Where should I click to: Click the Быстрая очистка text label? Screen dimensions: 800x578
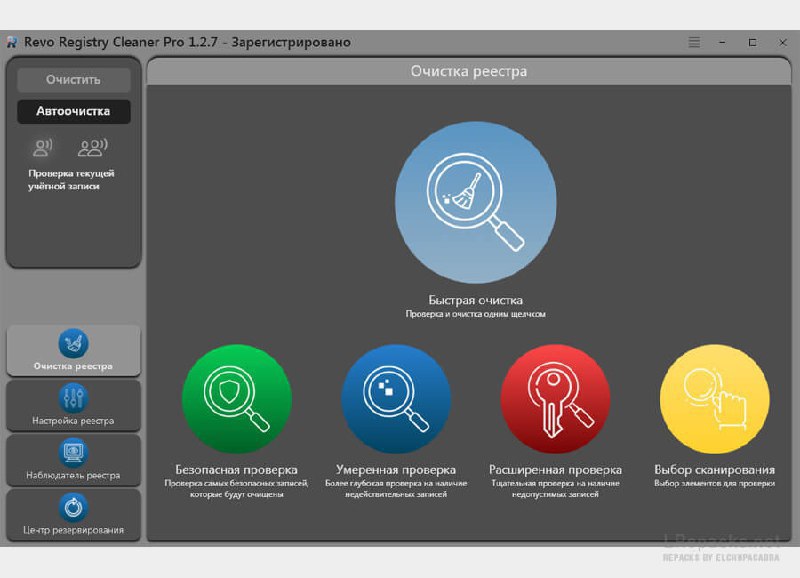475,300
